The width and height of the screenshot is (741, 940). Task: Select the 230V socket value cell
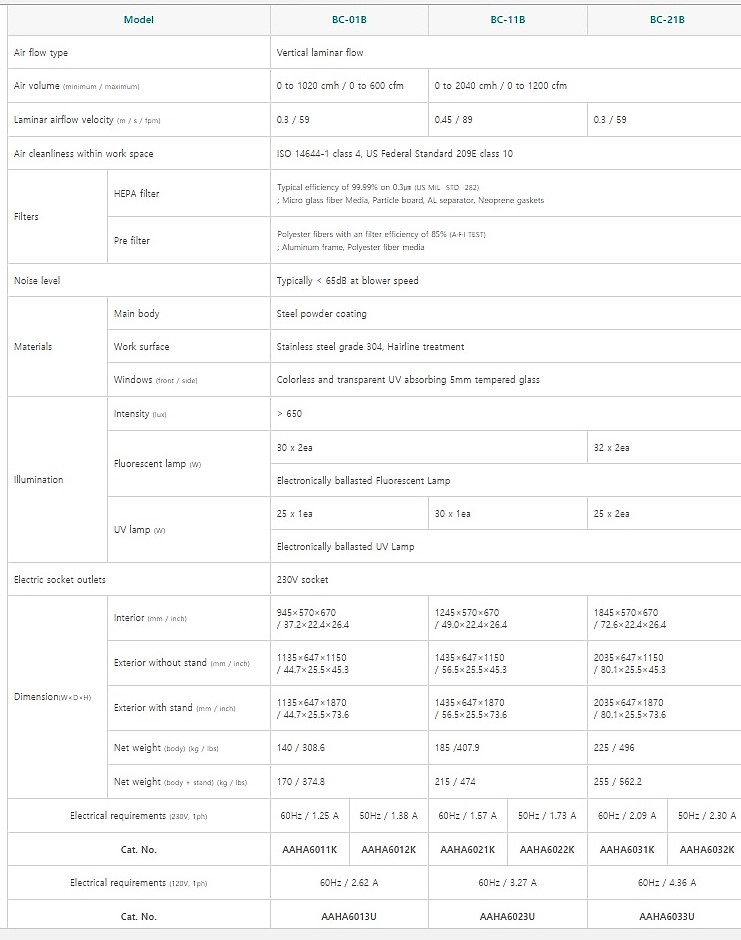point(302,580)
